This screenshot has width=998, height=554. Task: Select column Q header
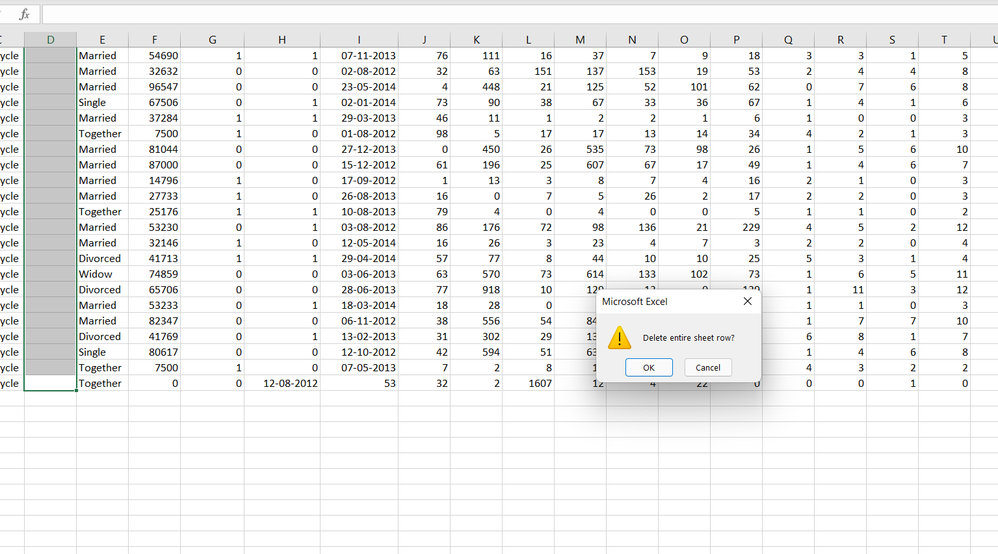pos(788,39)
